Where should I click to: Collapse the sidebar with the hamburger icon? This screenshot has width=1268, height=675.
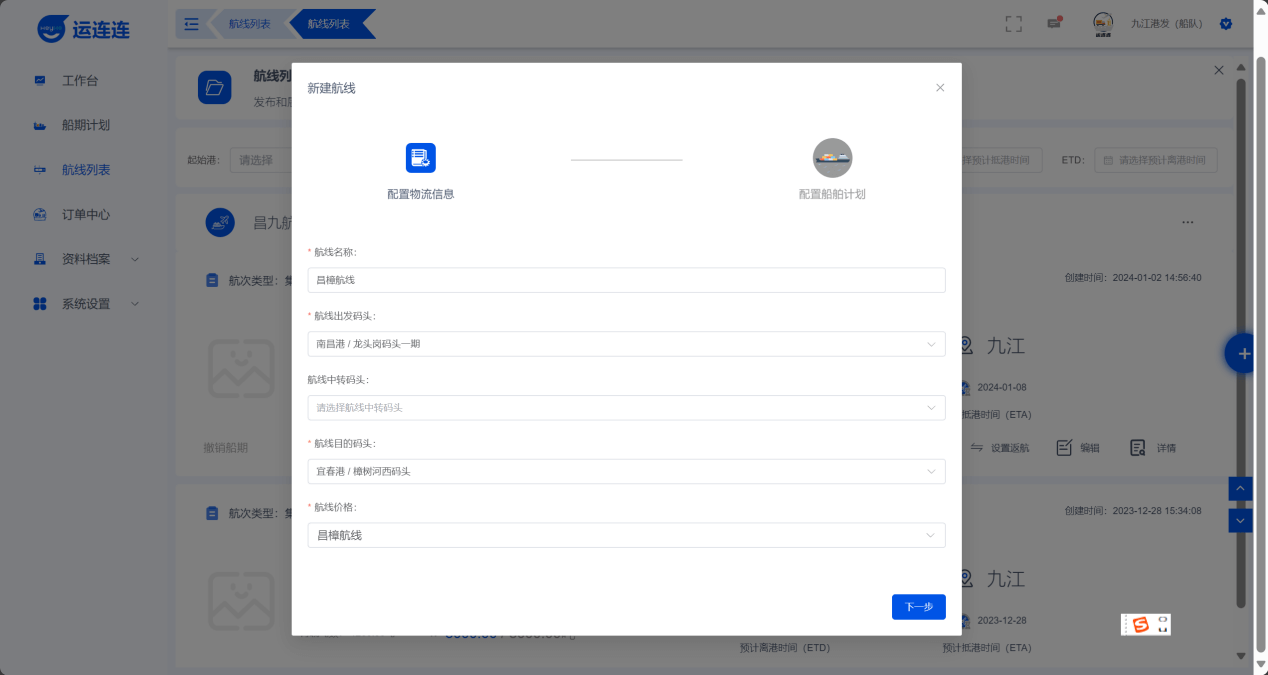click(192, 24)
